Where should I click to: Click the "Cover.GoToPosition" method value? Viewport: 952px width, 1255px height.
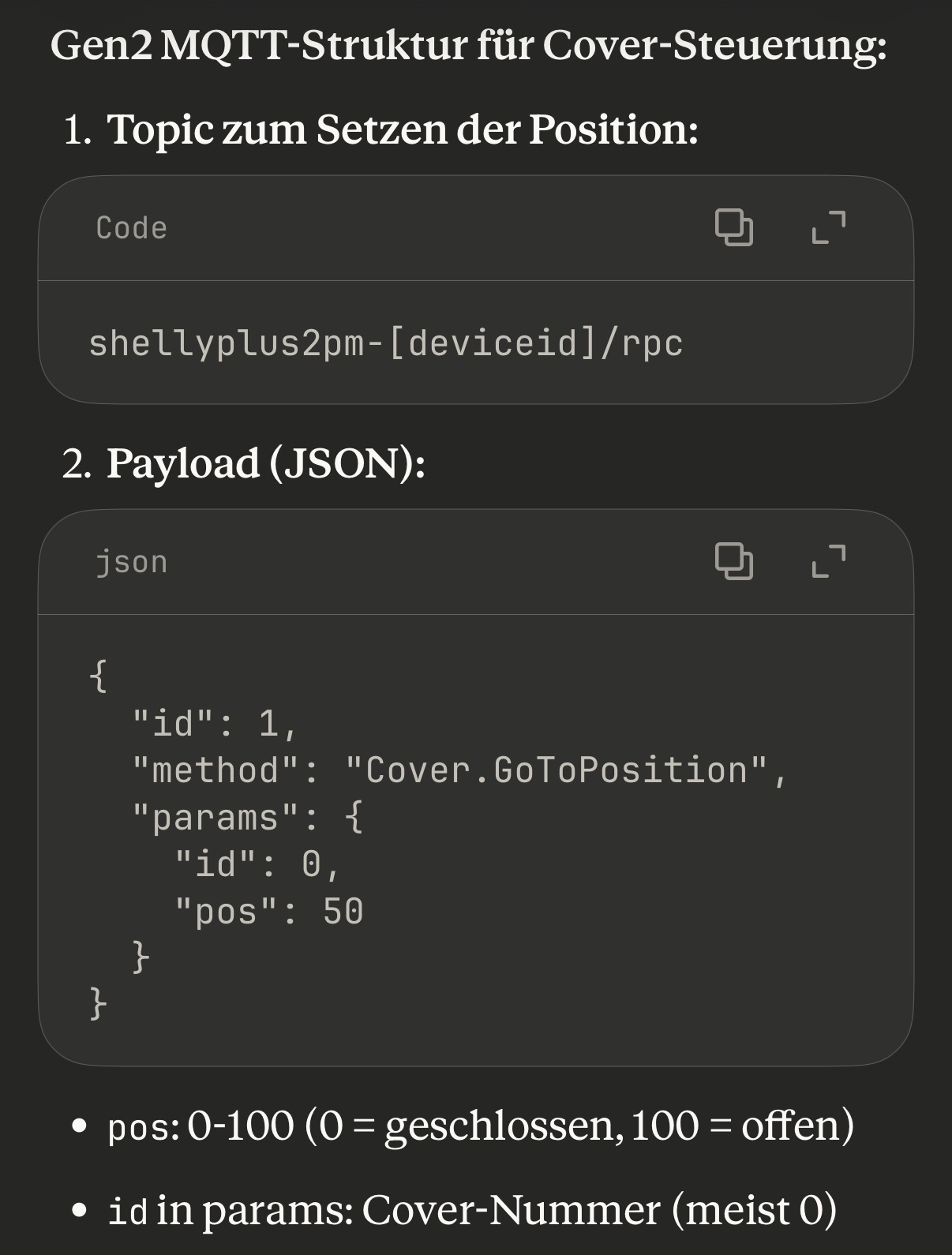coord(557,770)
